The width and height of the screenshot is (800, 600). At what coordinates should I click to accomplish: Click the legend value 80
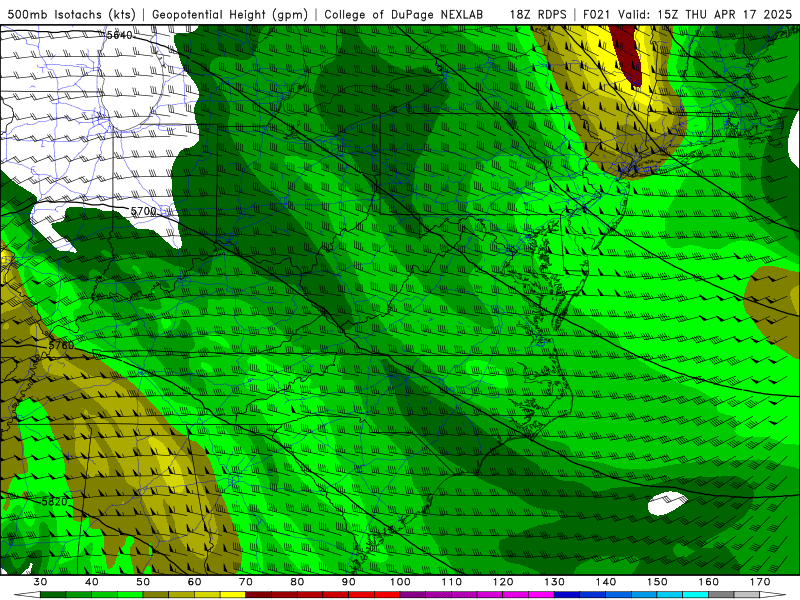297,582
